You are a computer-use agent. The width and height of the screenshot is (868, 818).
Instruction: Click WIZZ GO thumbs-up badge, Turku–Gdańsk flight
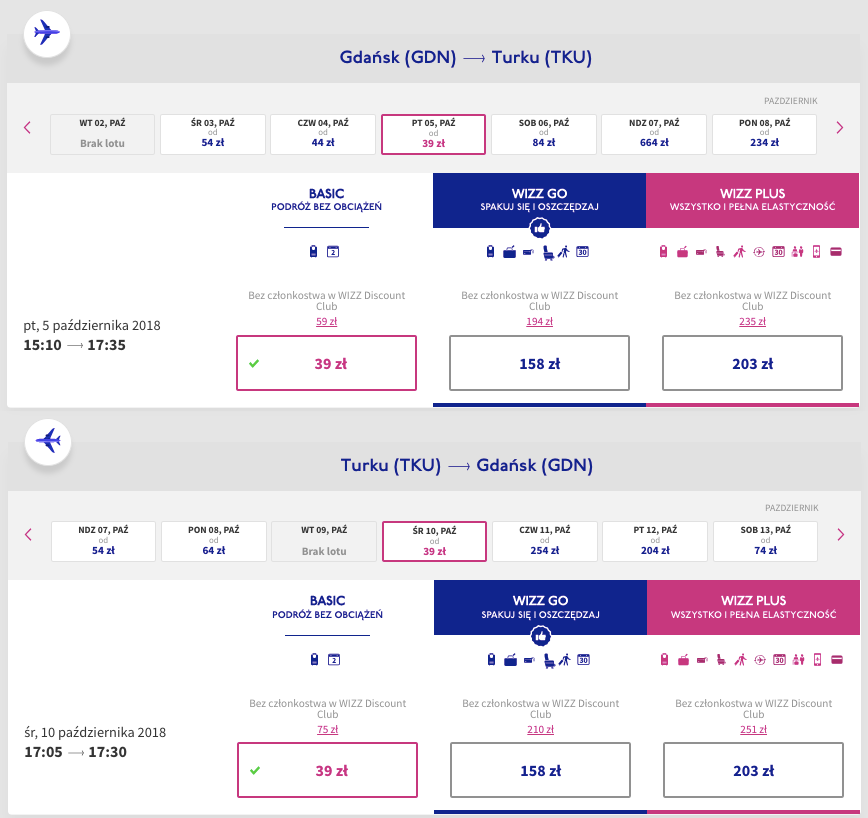pyautogui.click(x=541, y=636)
